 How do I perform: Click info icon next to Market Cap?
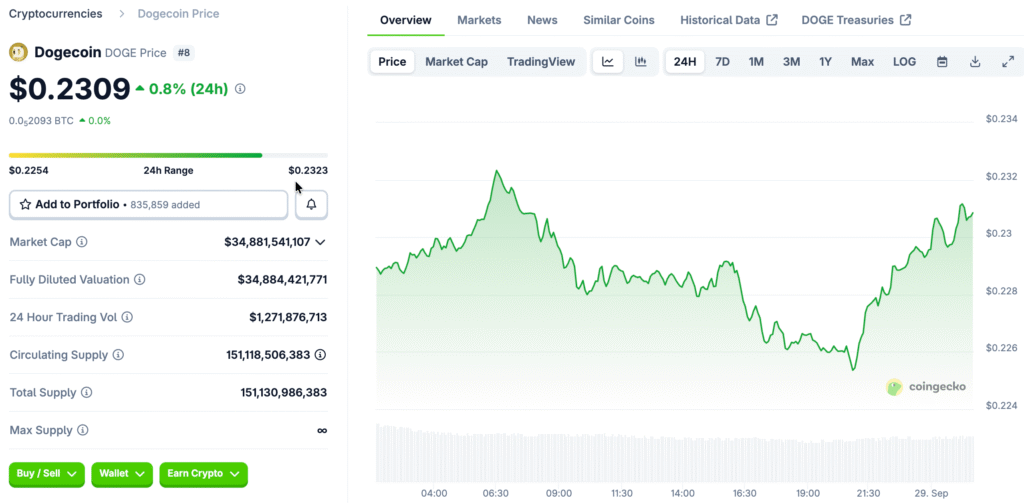point(82,242)
